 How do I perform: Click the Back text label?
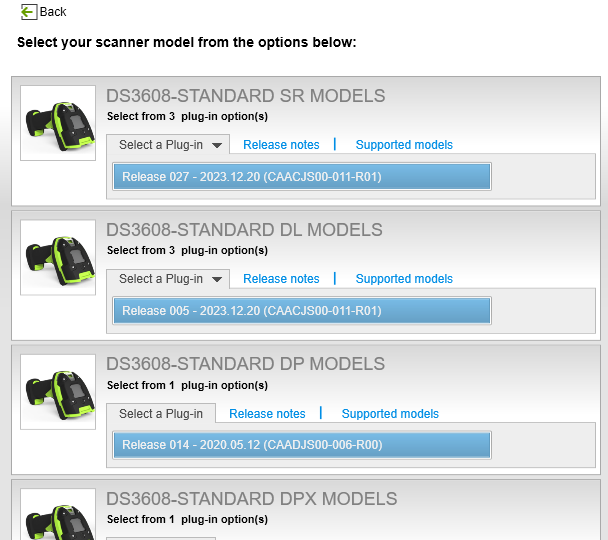click(x=53, y=12)
